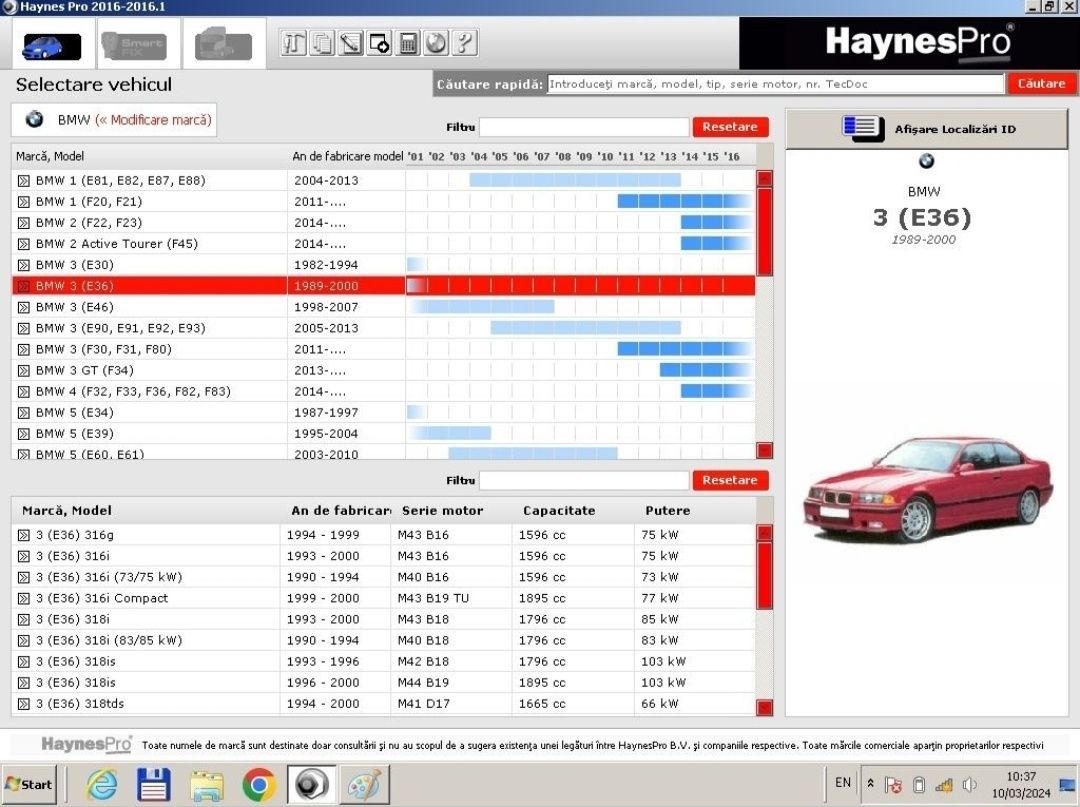1080x807 pixels.
Task: Click Resetare beside the upper model filter
Action: pos(730,127)
